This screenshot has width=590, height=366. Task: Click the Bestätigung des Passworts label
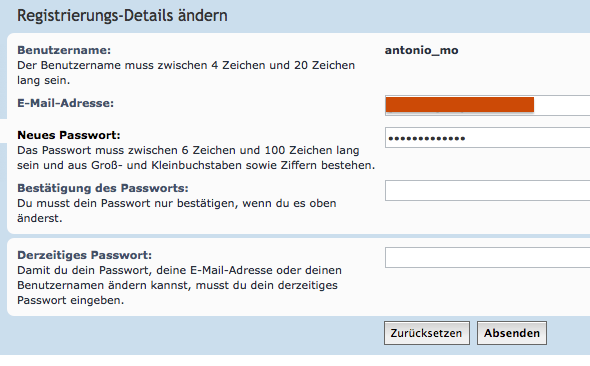pyautogui.click(x=103, y=188)
